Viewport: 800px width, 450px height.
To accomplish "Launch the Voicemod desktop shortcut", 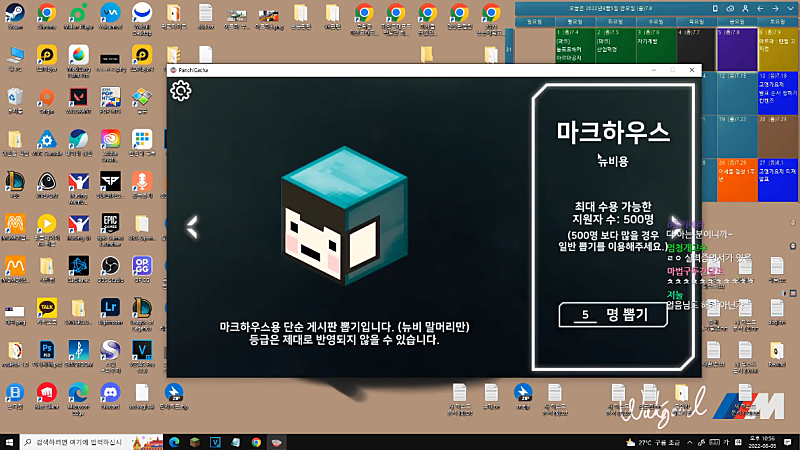I will (x=110, y=16).
